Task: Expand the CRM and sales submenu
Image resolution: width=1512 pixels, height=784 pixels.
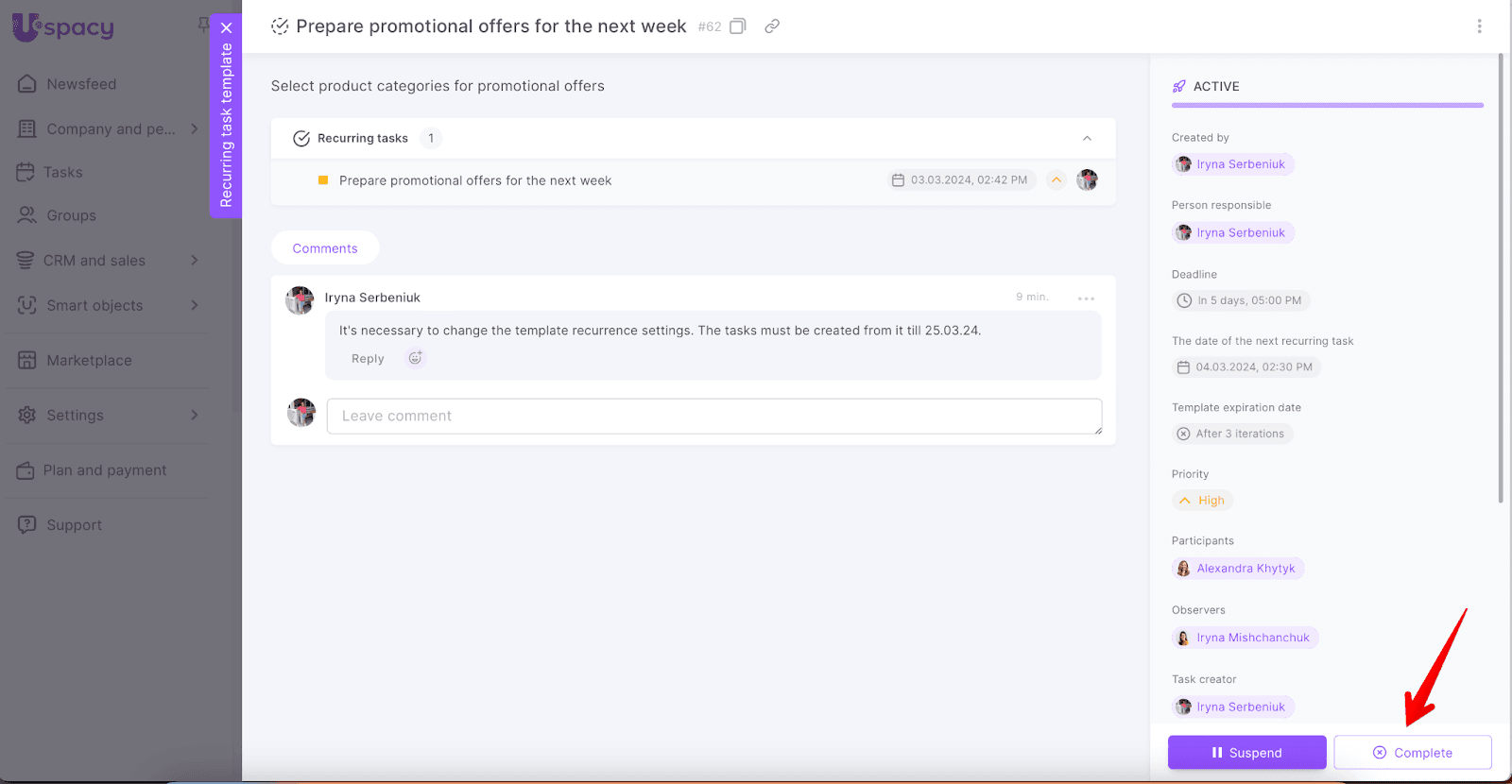Action: coord(195,260)
